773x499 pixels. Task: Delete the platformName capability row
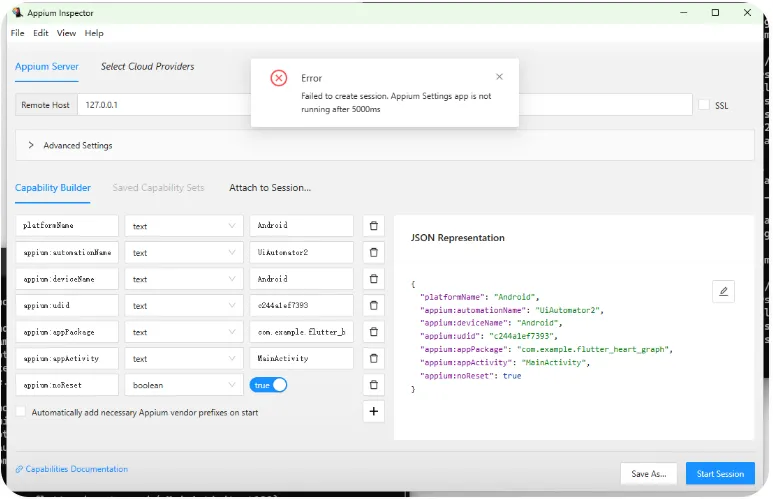(373, 226)
